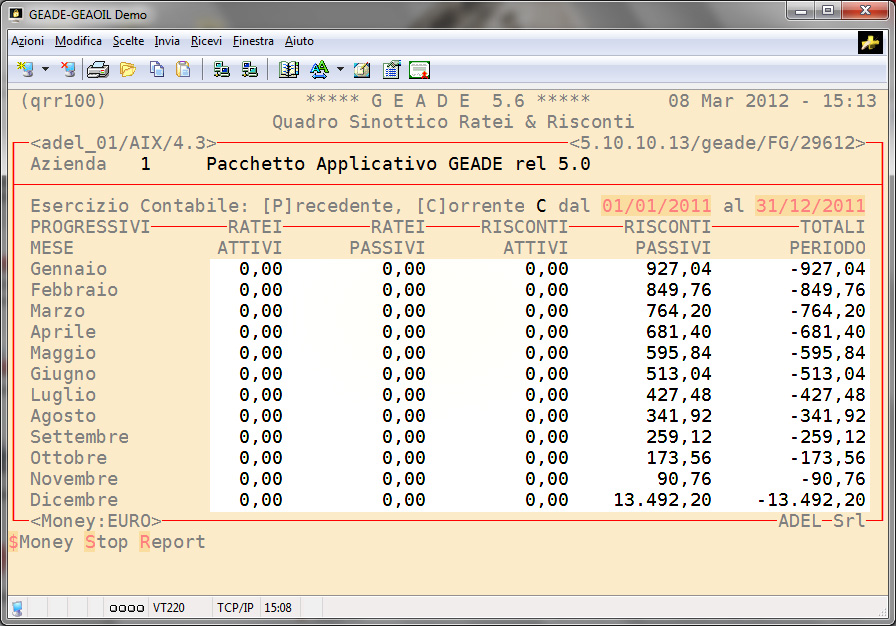Click the VT220 status bar indicator
The width and height of the screenshot is (896, 626).
pos(169,607)
